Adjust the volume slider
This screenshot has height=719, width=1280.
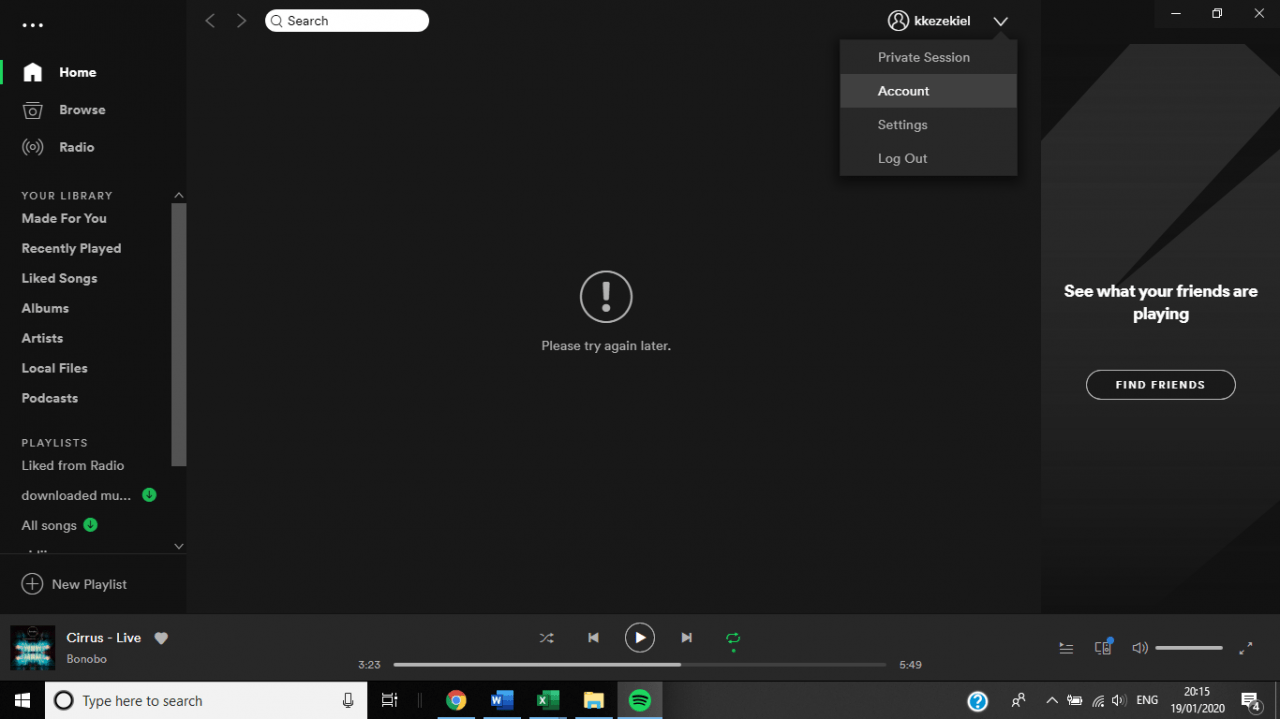1189,648
